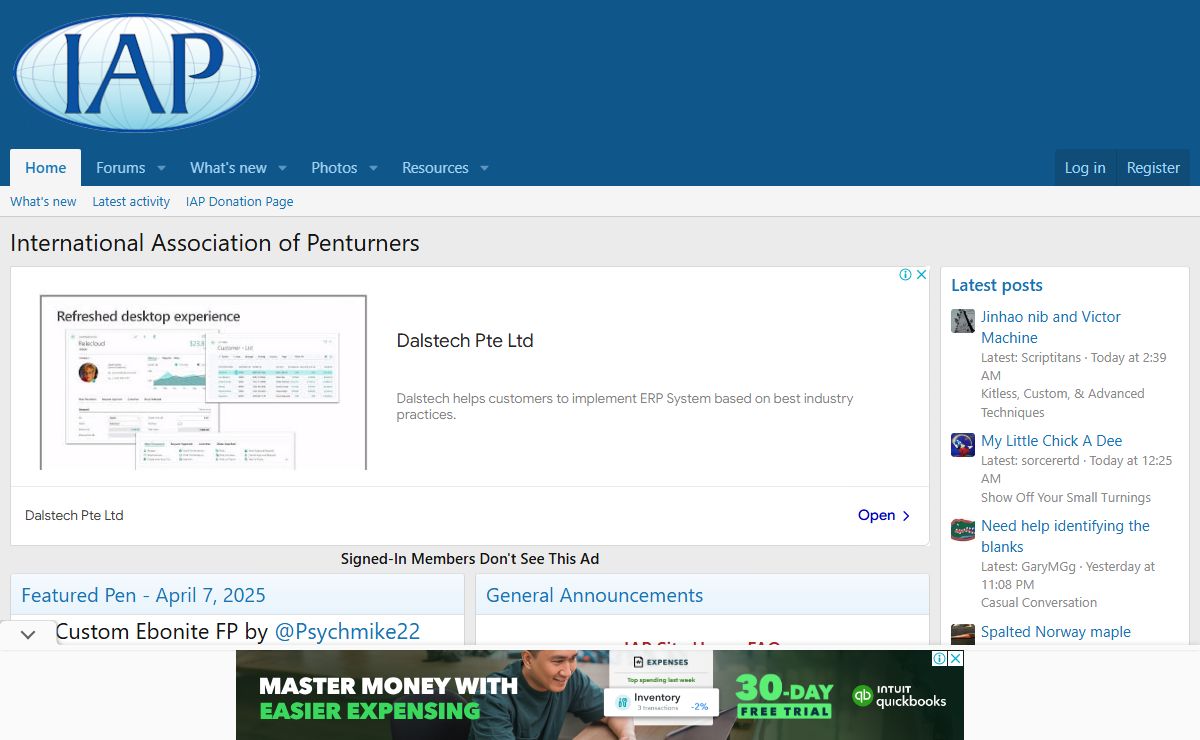Open the ad info icon on Dalstech ad
Image resolution: width=1200 pixels, height=740 pixels.
(905, 275)
